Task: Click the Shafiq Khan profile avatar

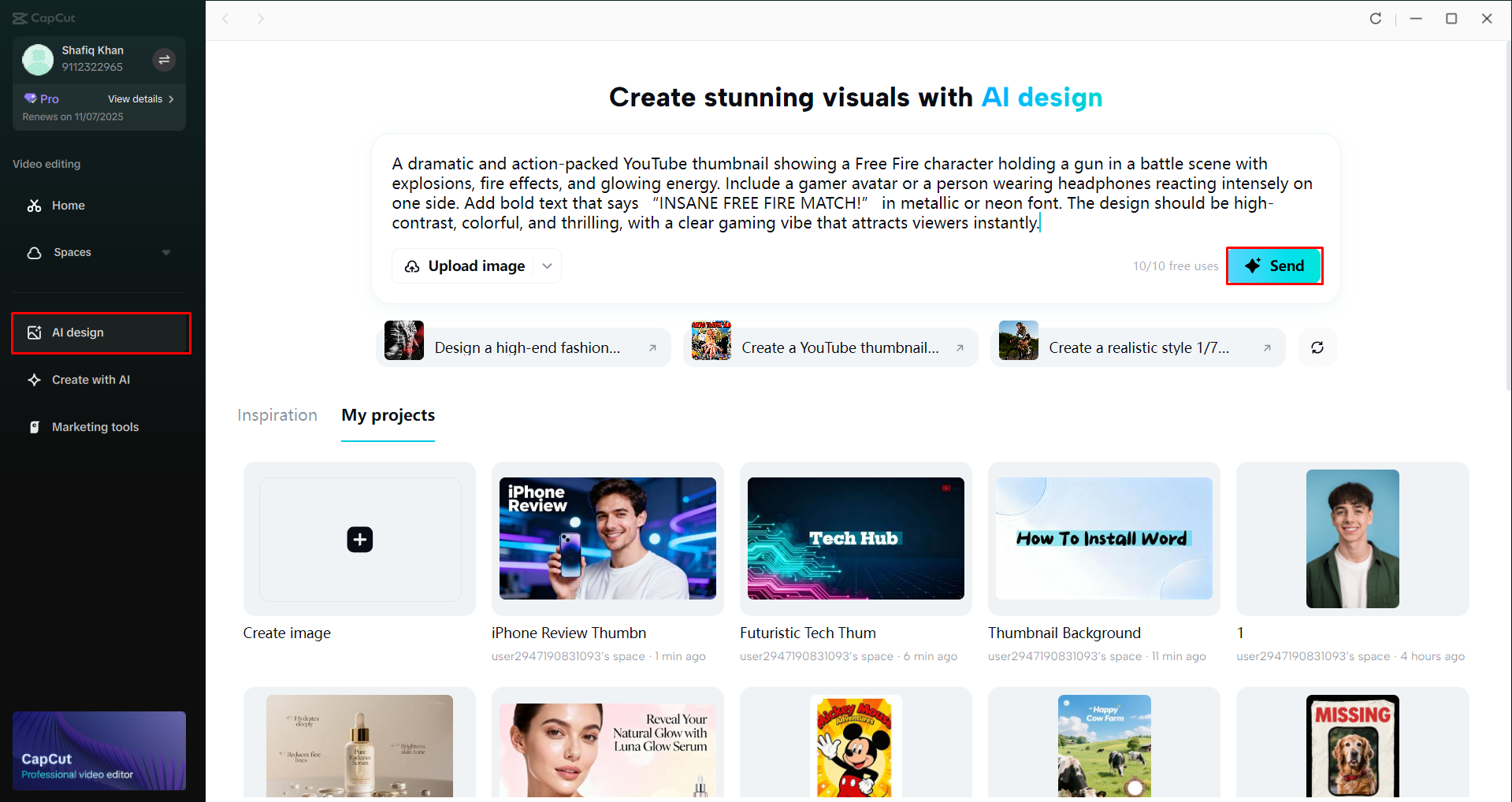Action: click(38, 60)
